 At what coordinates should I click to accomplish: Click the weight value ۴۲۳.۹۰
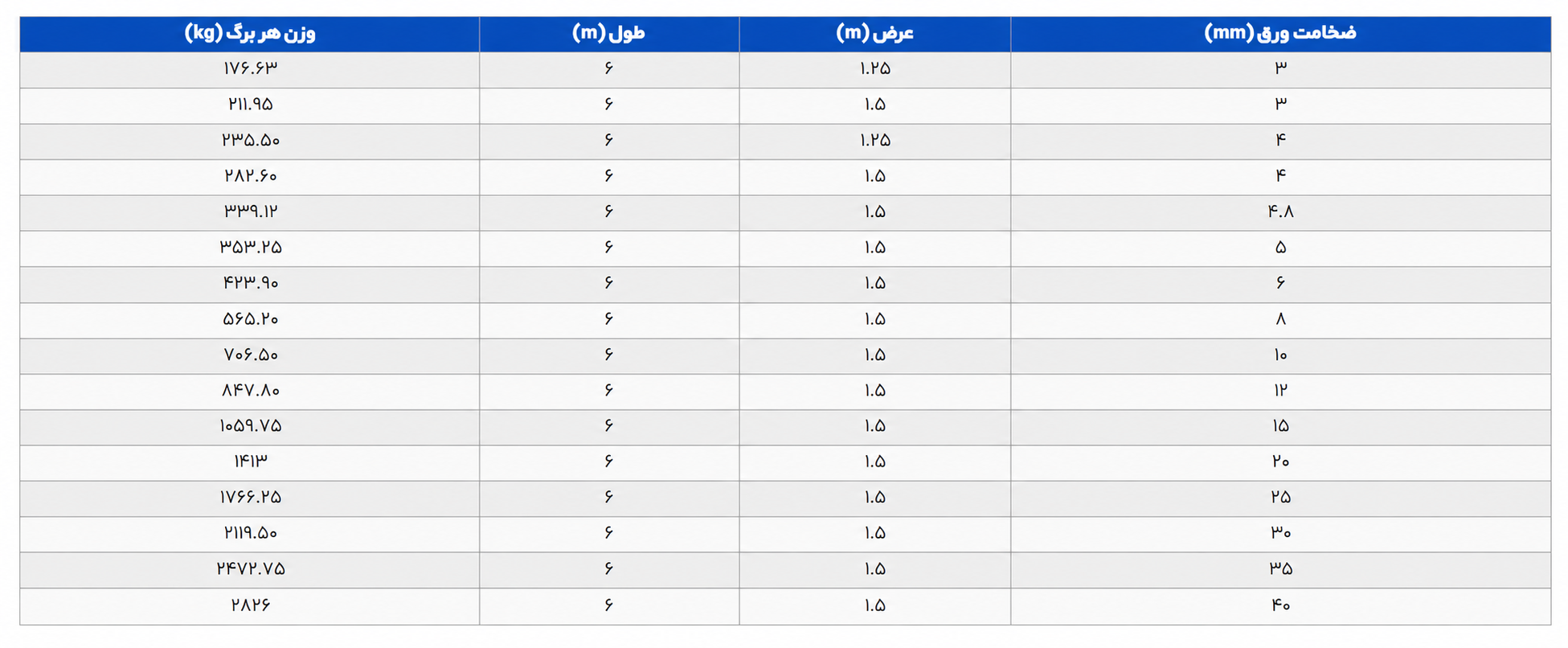(251, 283)
